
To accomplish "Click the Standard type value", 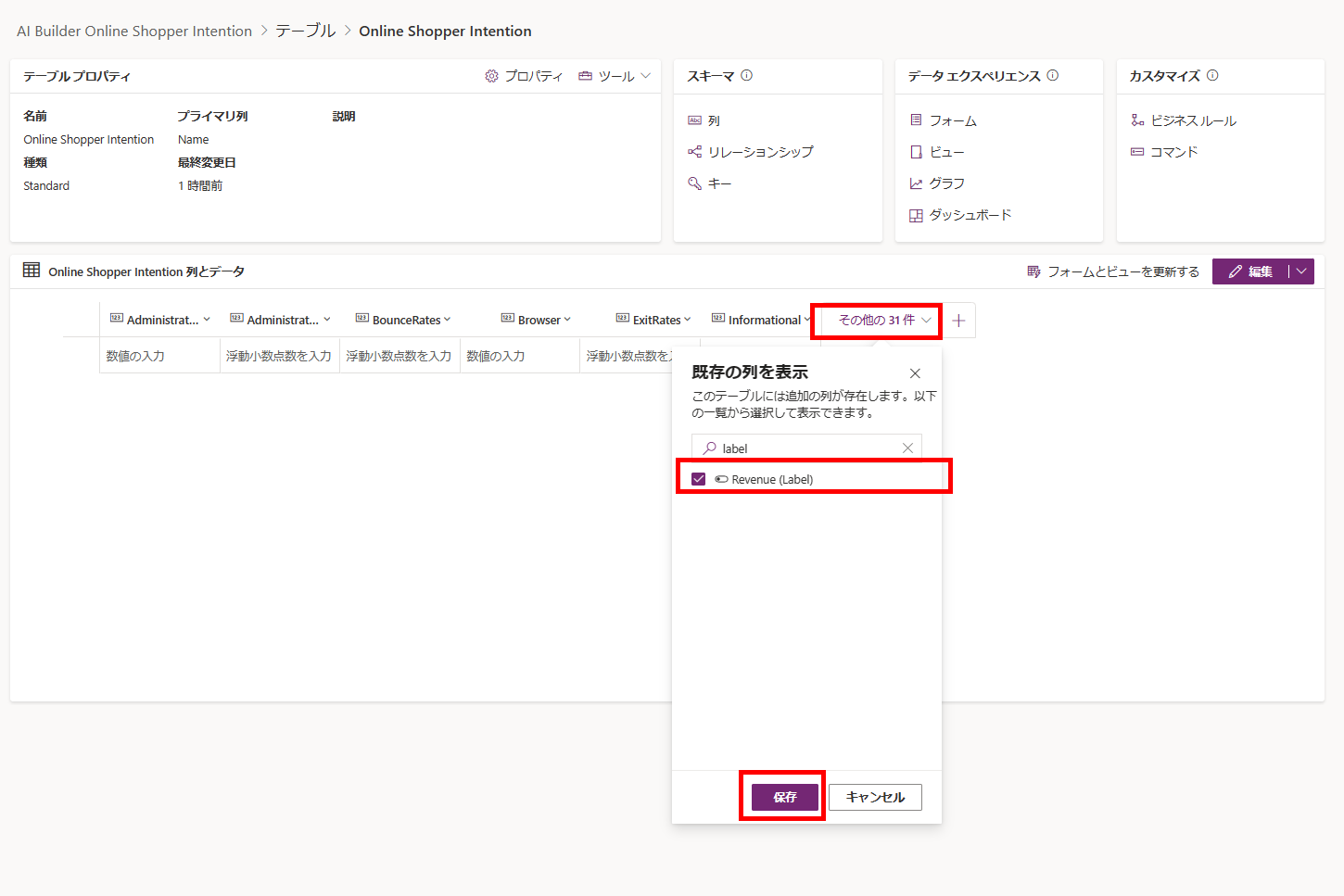I will click(x=46, y=186).
